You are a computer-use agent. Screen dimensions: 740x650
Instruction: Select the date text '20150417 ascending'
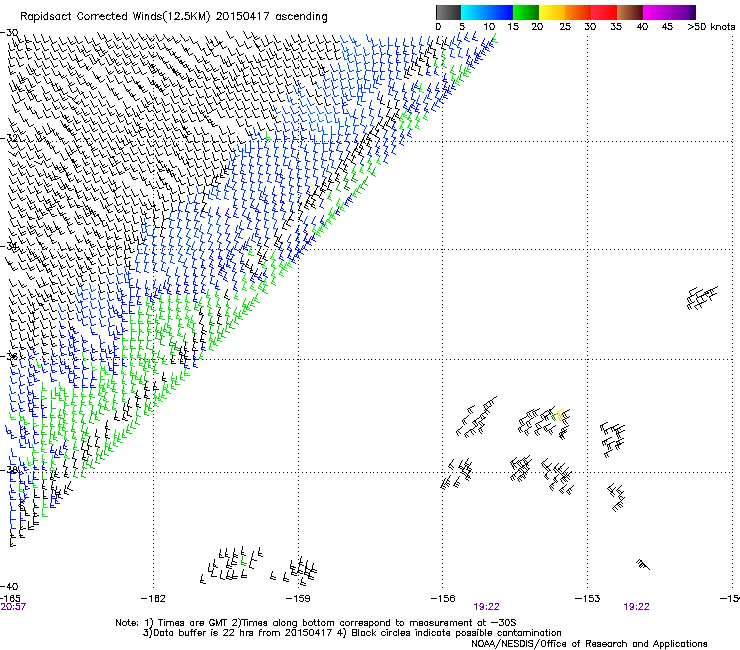pos(271,17)
